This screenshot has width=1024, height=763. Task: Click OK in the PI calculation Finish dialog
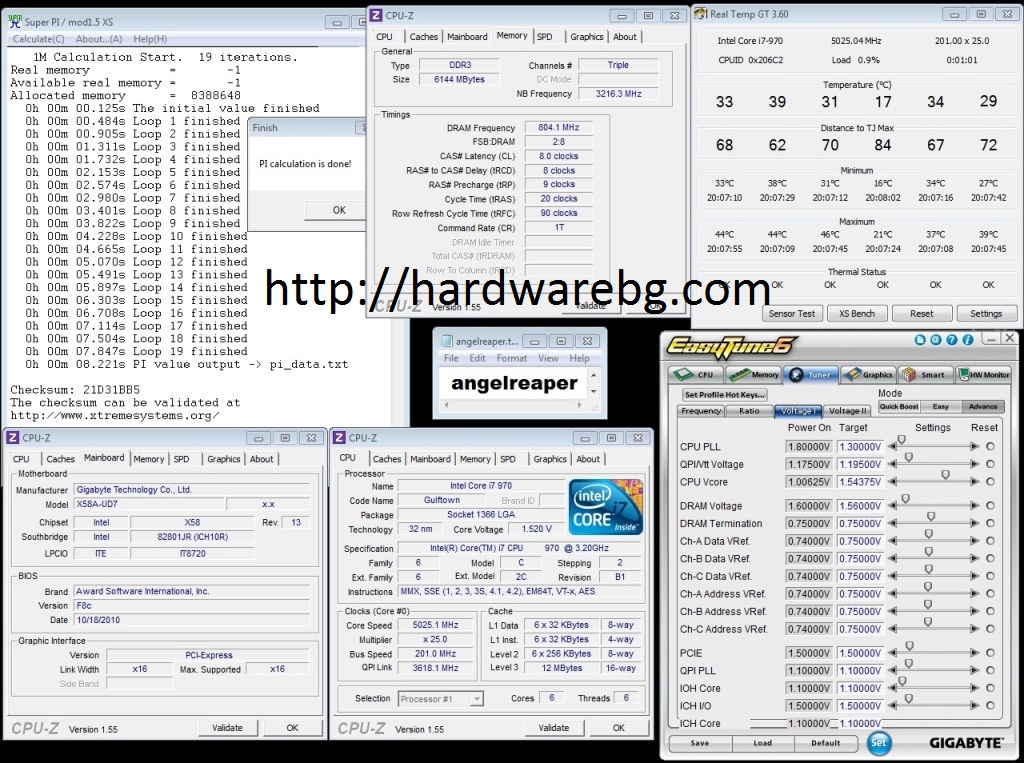(339, 210)
